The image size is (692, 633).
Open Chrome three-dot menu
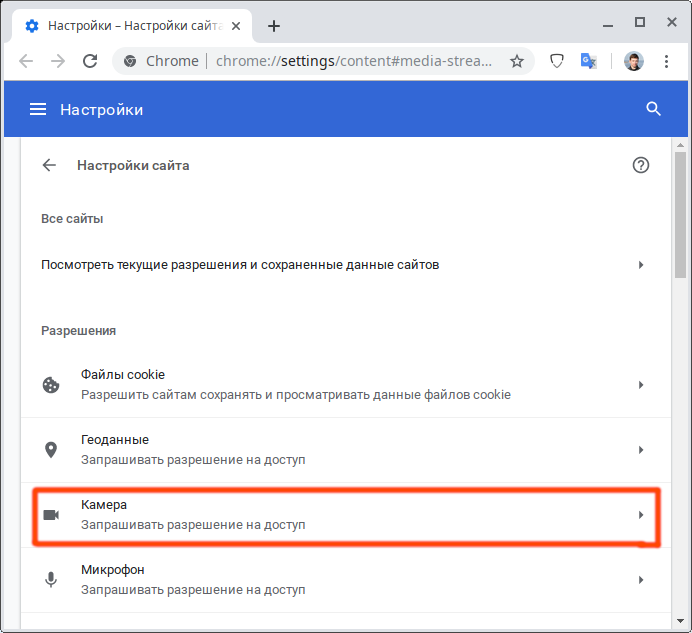666,61
